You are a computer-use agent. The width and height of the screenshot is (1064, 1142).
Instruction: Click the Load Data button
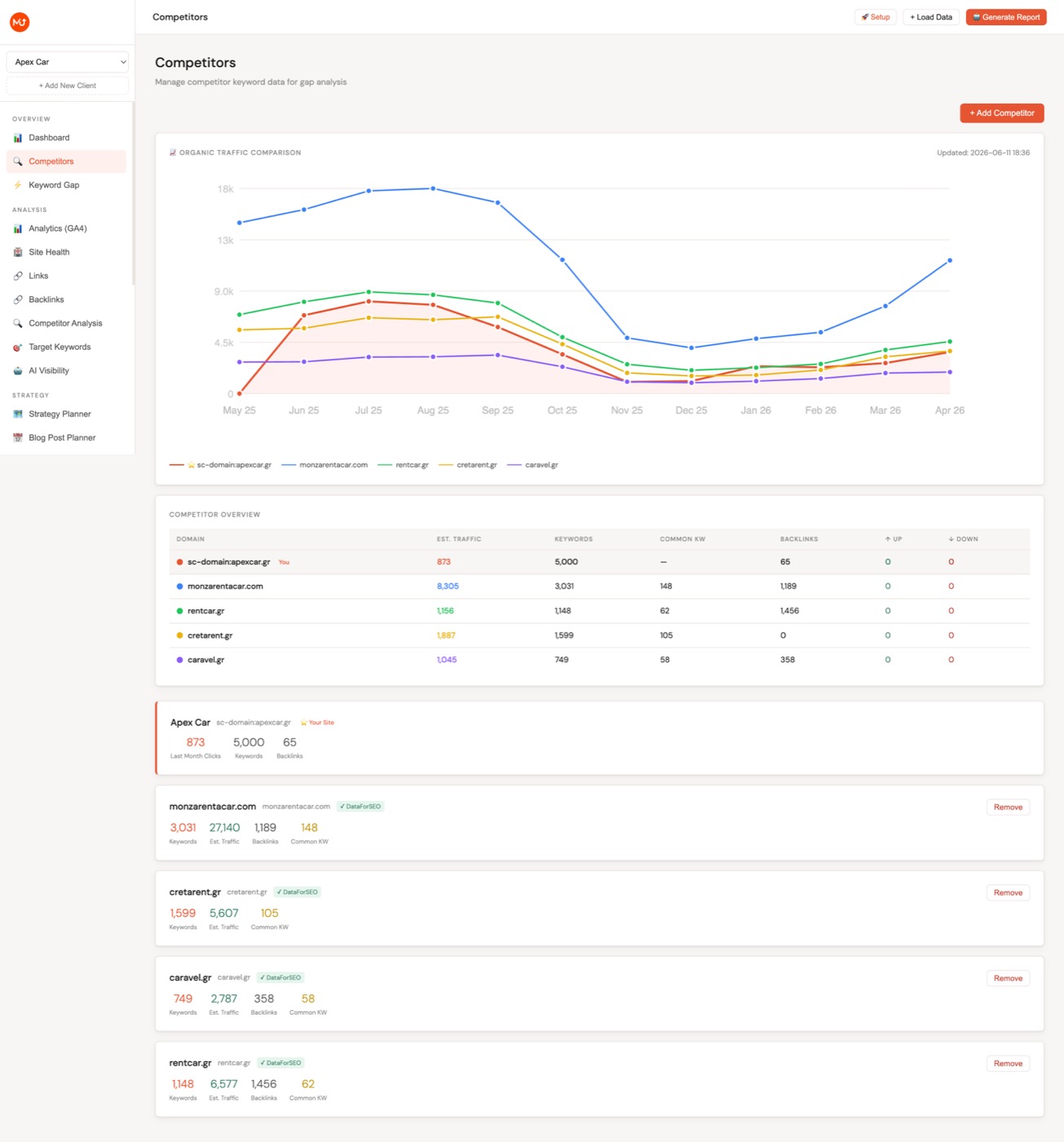[x=931, y=17]
